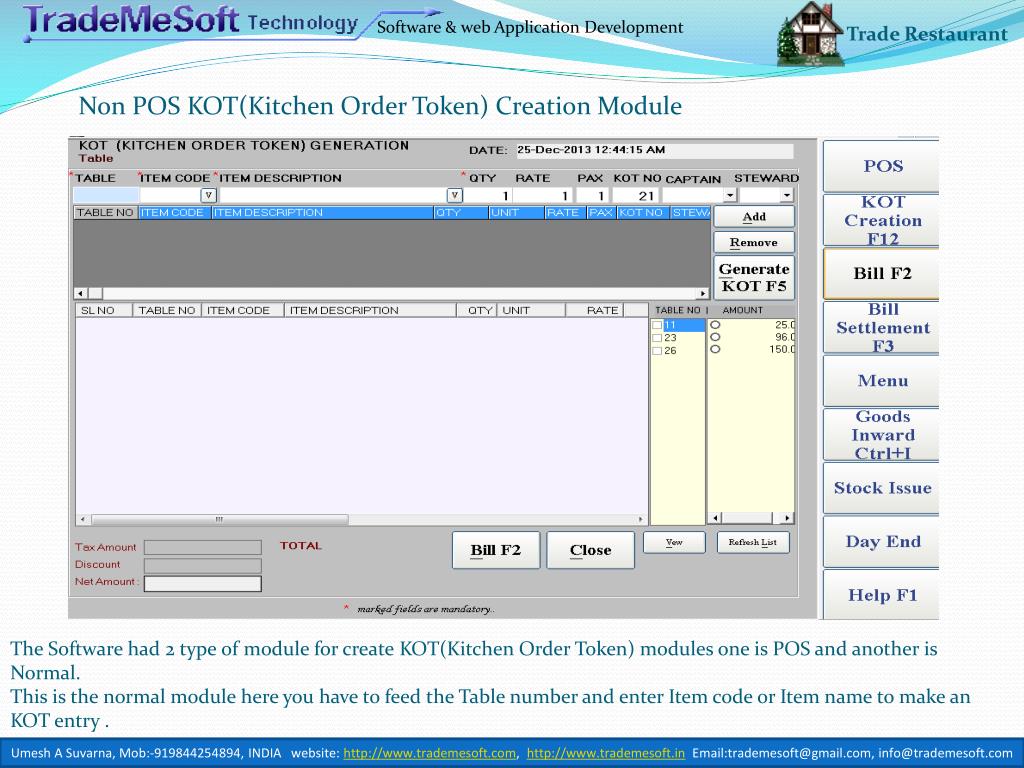Viewport: 1024px width, 768px height.
Task: Click the TABLE NO header in upper grid
Action: (x=105, y=213)
